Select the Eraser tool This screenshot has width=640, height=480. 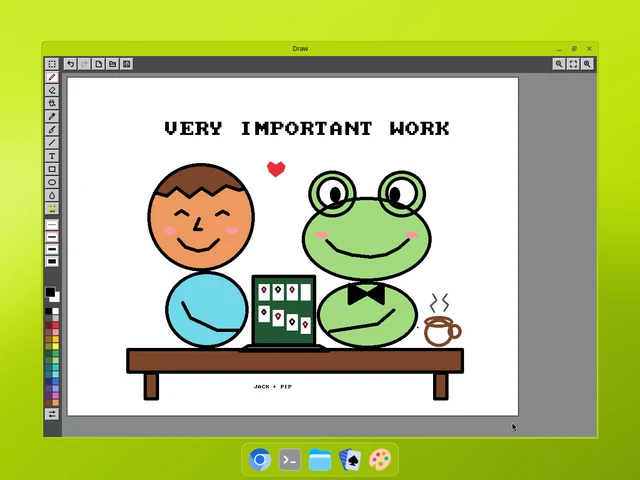[52, 90]
